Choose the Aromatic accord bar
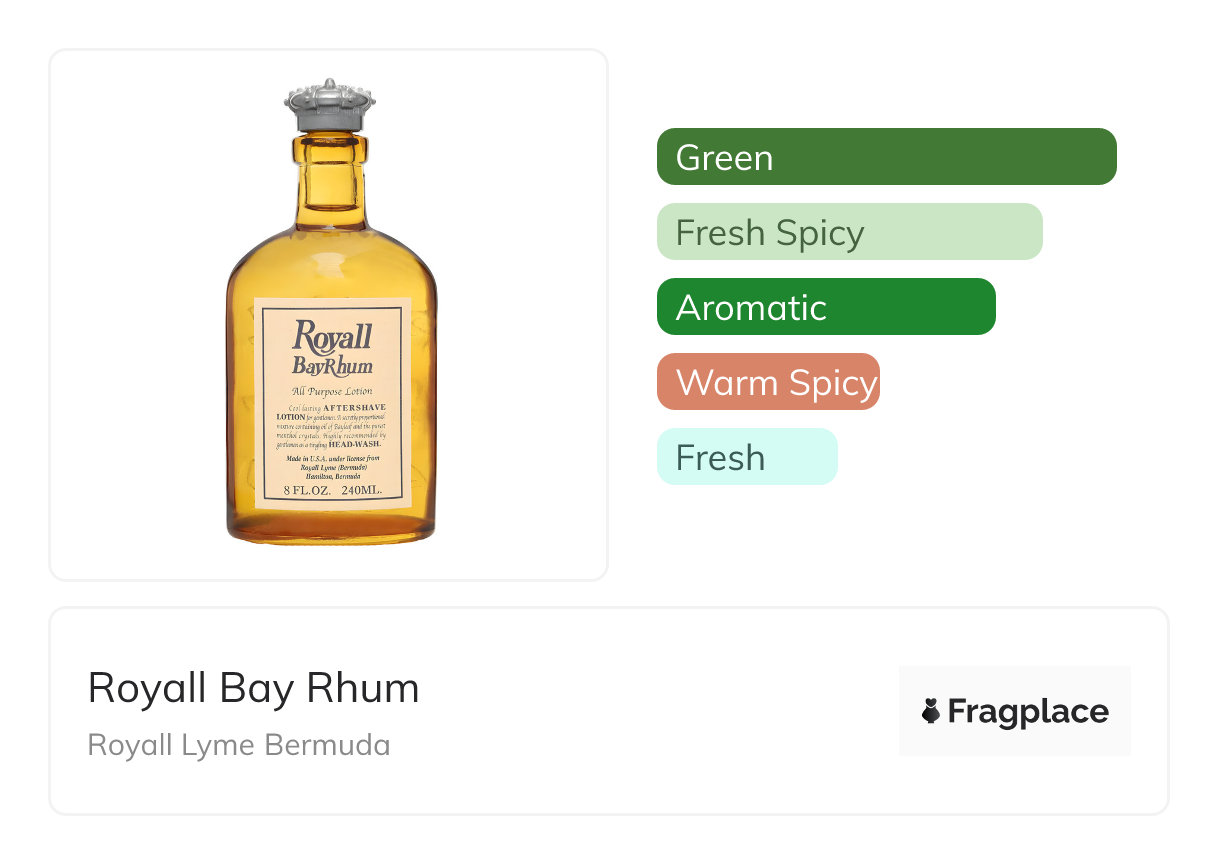Screen dimensions: 1218x864 pyautogui.click(x=826, y=307)
